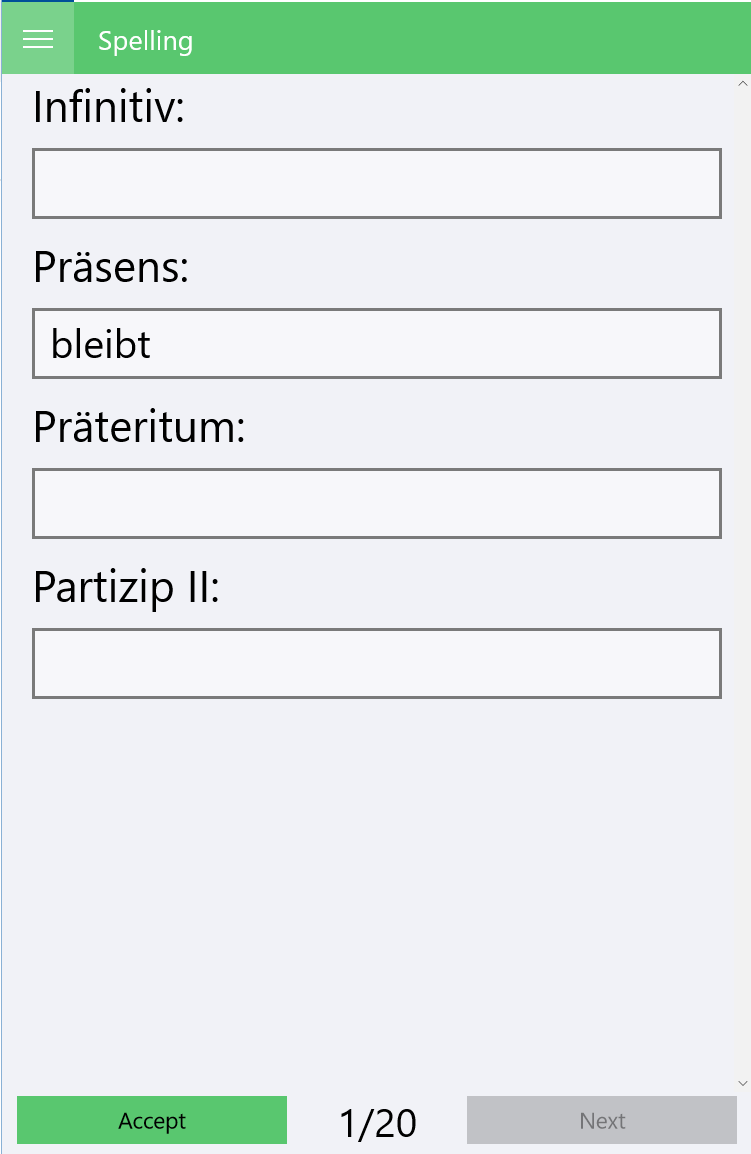Click the scroll up arrow
The width and height of the screenshot is (751, 1154).
click(x=742, y=84)
